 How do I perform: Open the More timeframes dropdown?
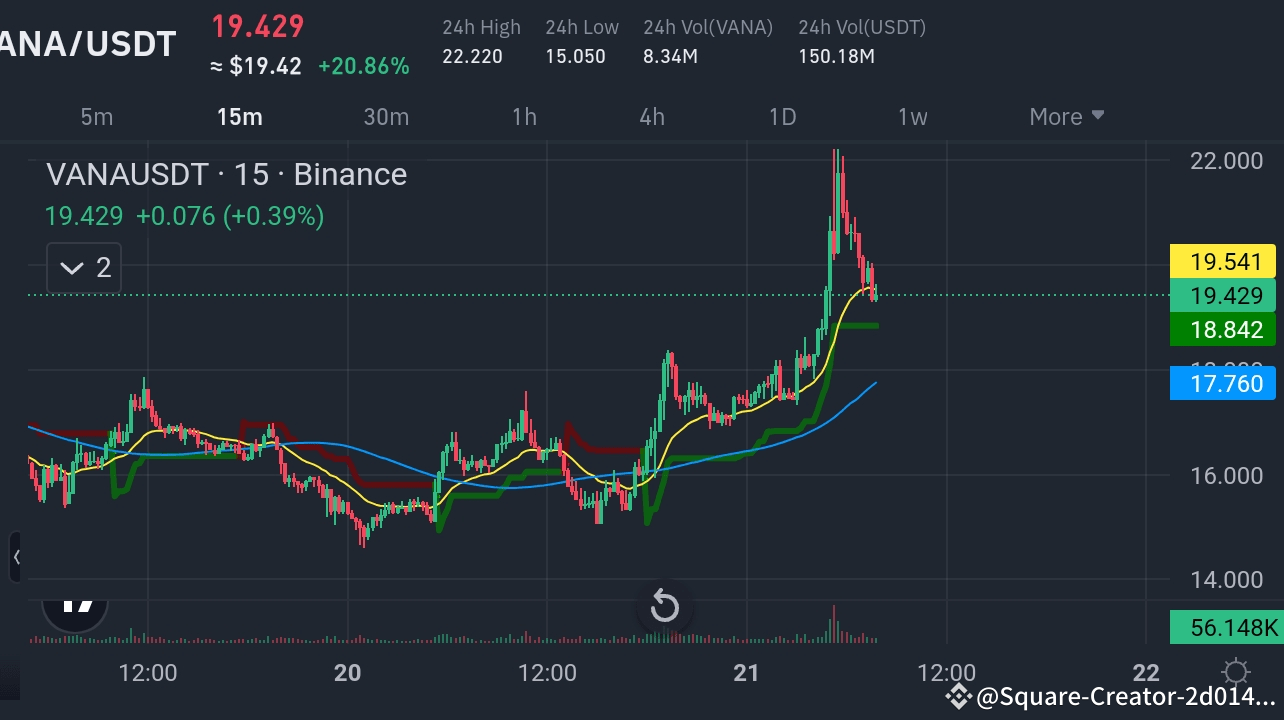1065,117
